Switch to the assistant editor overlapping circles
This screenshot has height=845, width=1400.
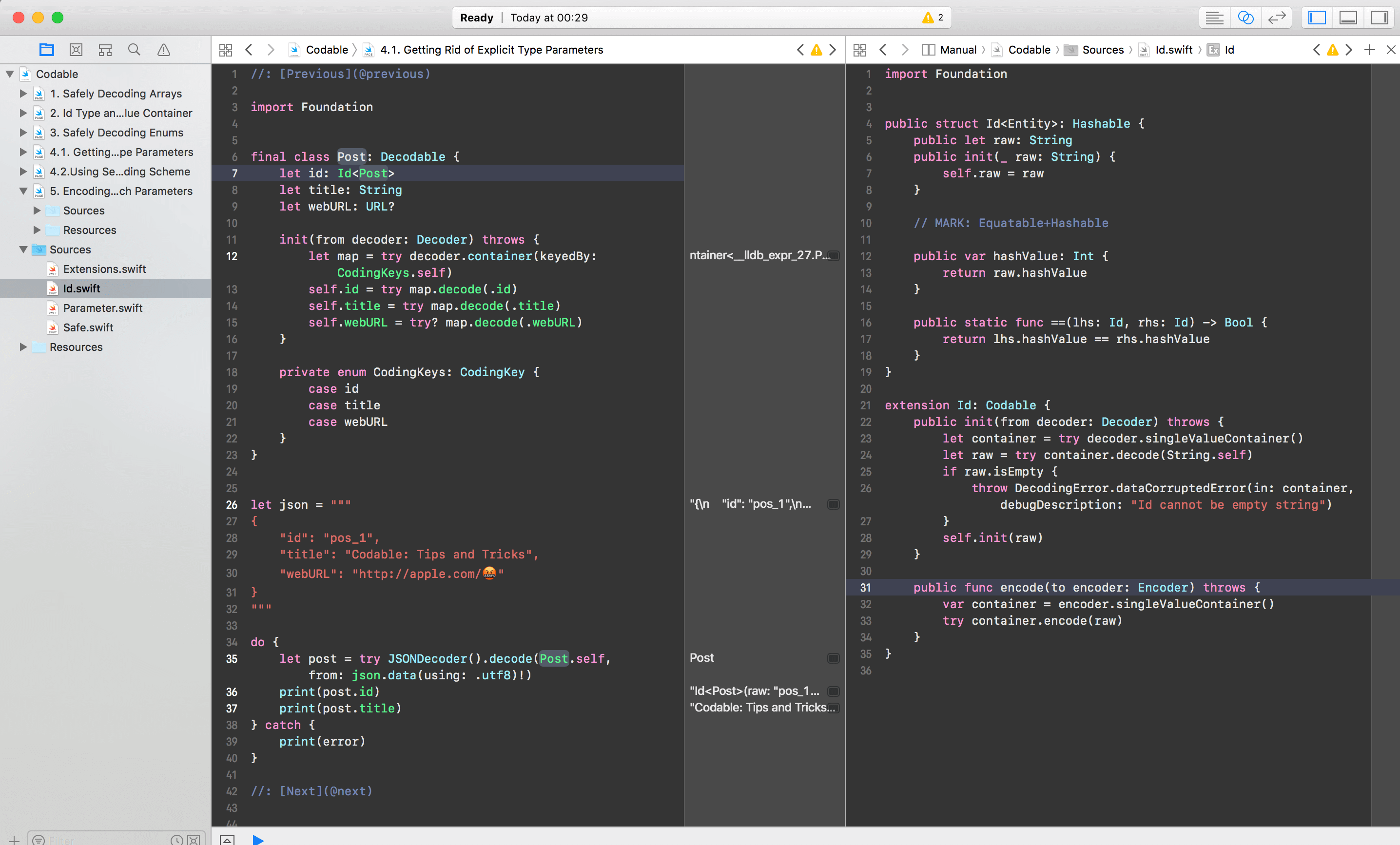(x=1245, y=18)
